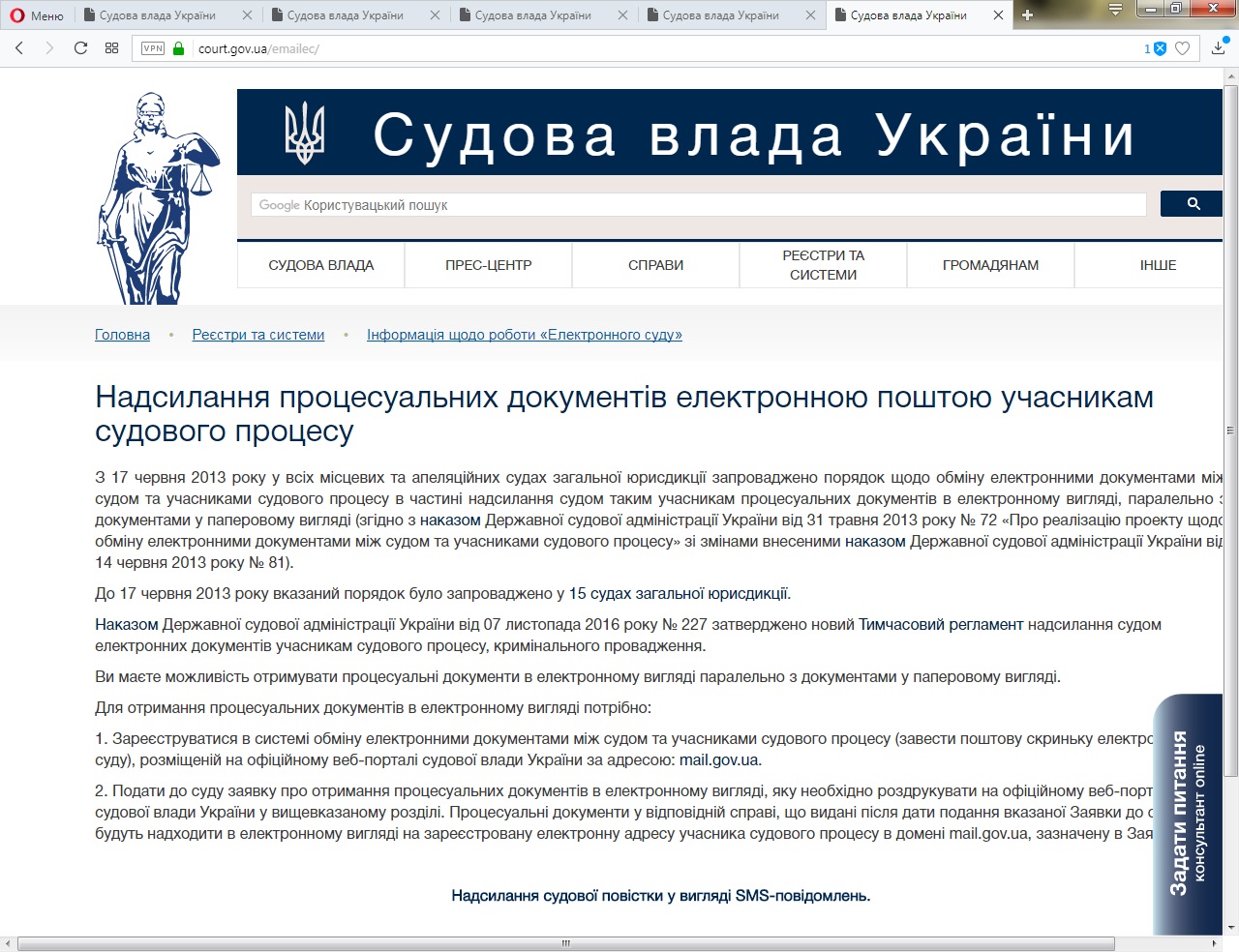1239x952 pixels.
Task: Reload the page with the refresh icon
Action: pyautogui.click(x=81, y=48)
